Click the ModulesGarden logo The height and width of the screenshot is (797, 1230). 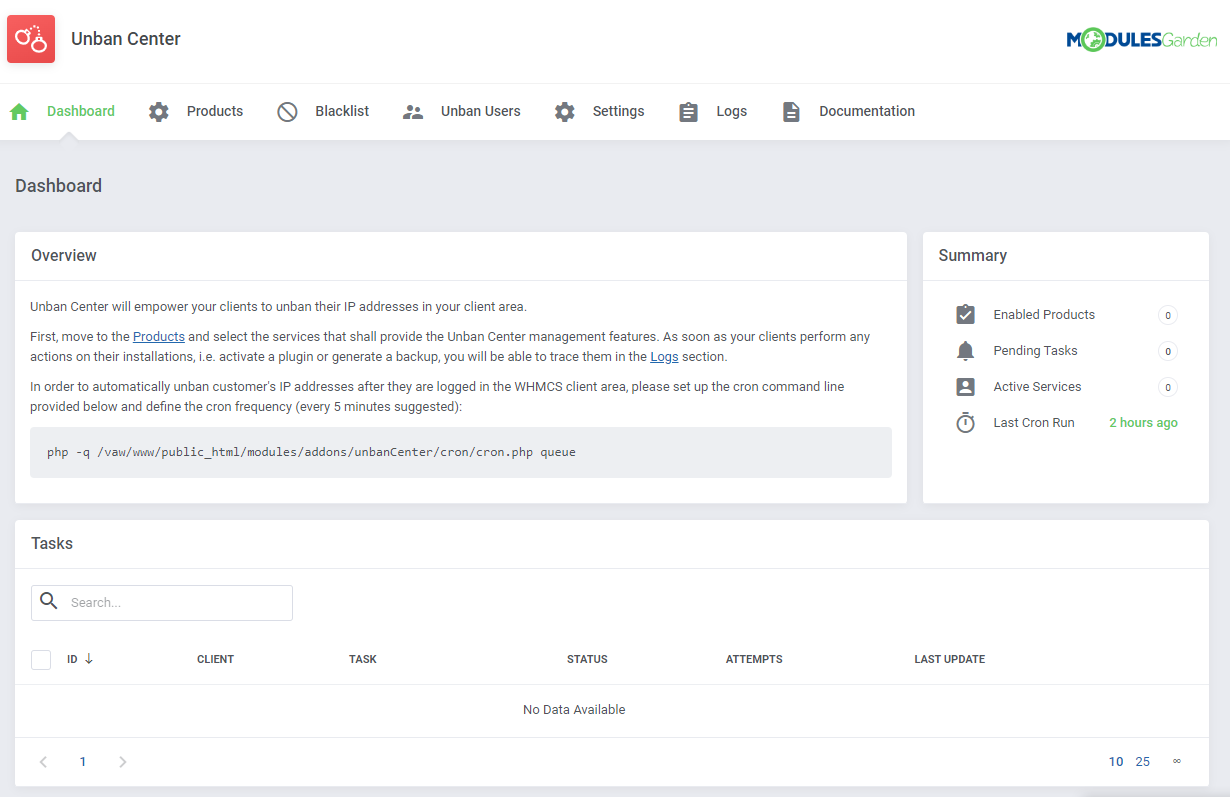(x=1142, y=40)
